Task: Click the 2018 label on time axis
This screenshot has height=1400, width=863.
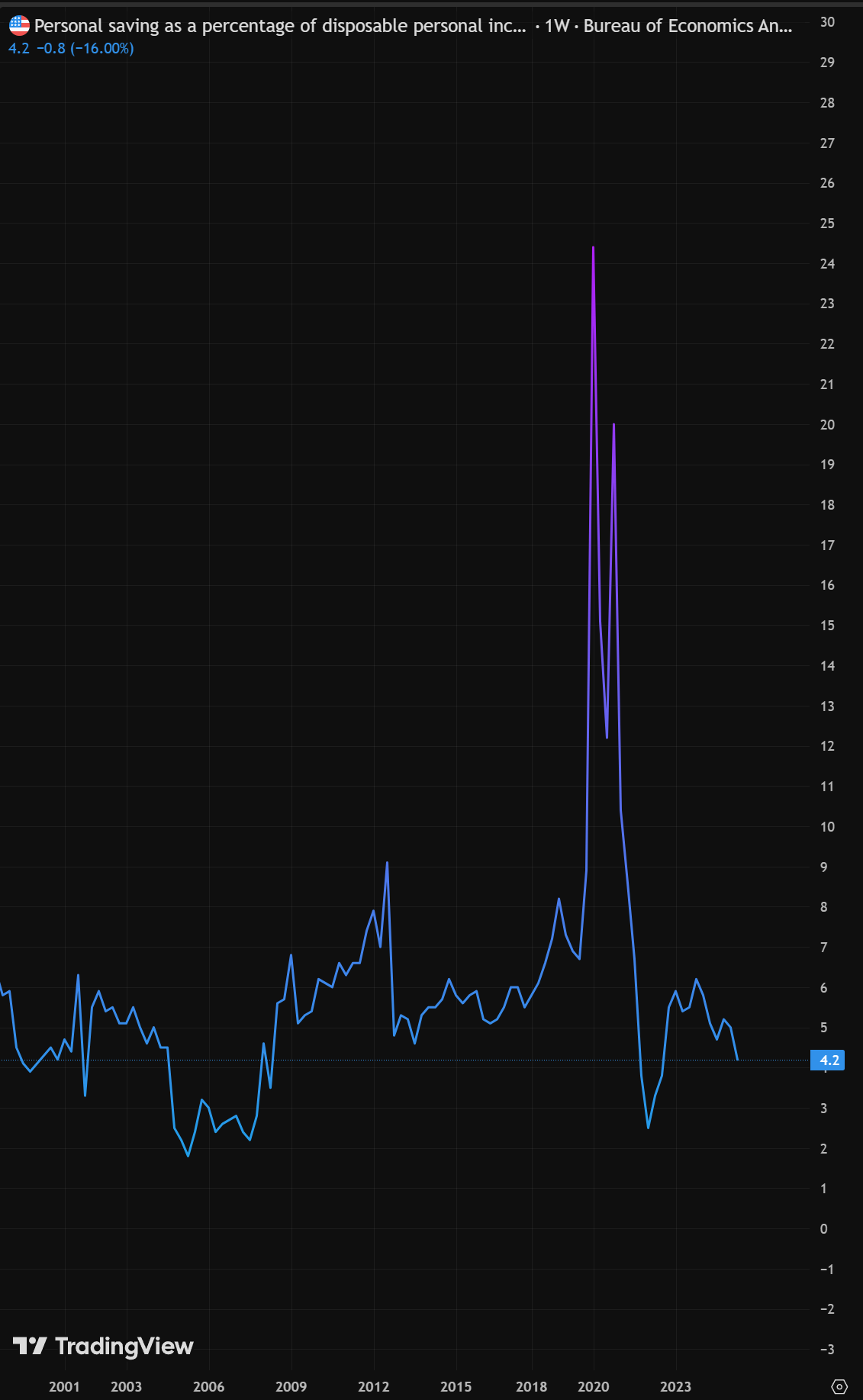Action: (531, 1386)
